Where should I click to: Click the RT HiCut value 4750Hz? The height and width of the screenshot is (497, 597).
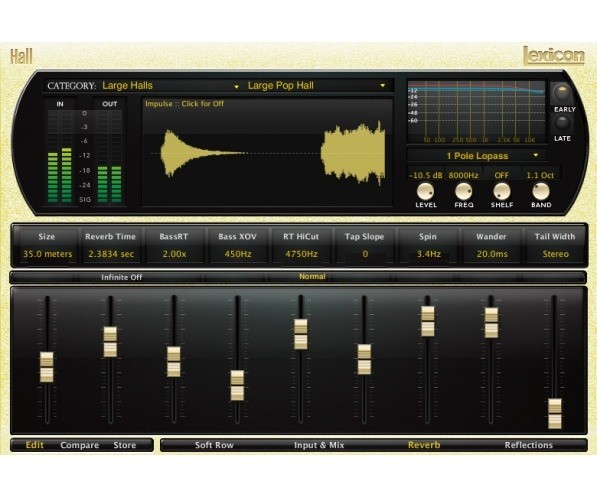pyautogui.click(x=301, y=254)
